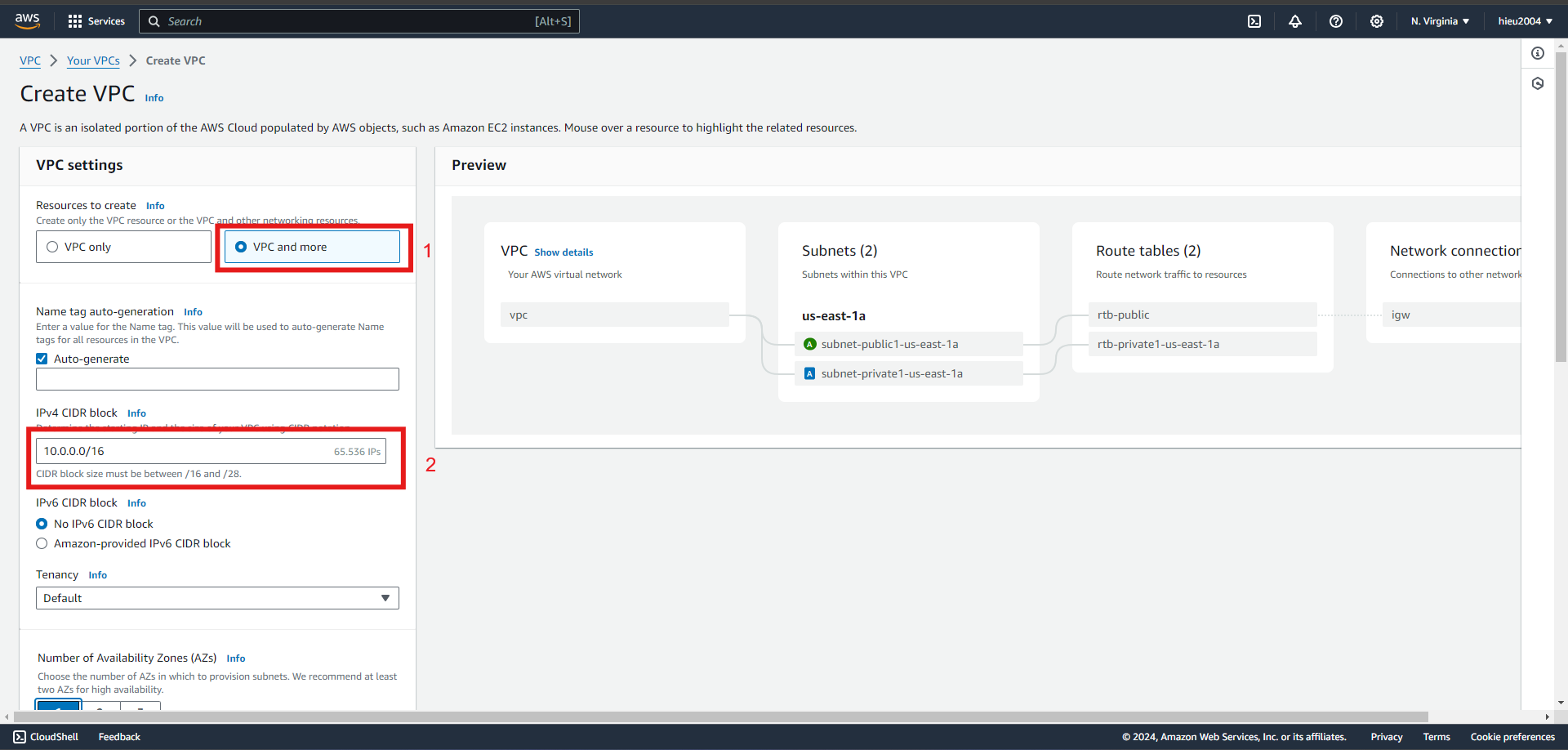Open CloudShell from the top bar icon

[x=1254, y=21]
